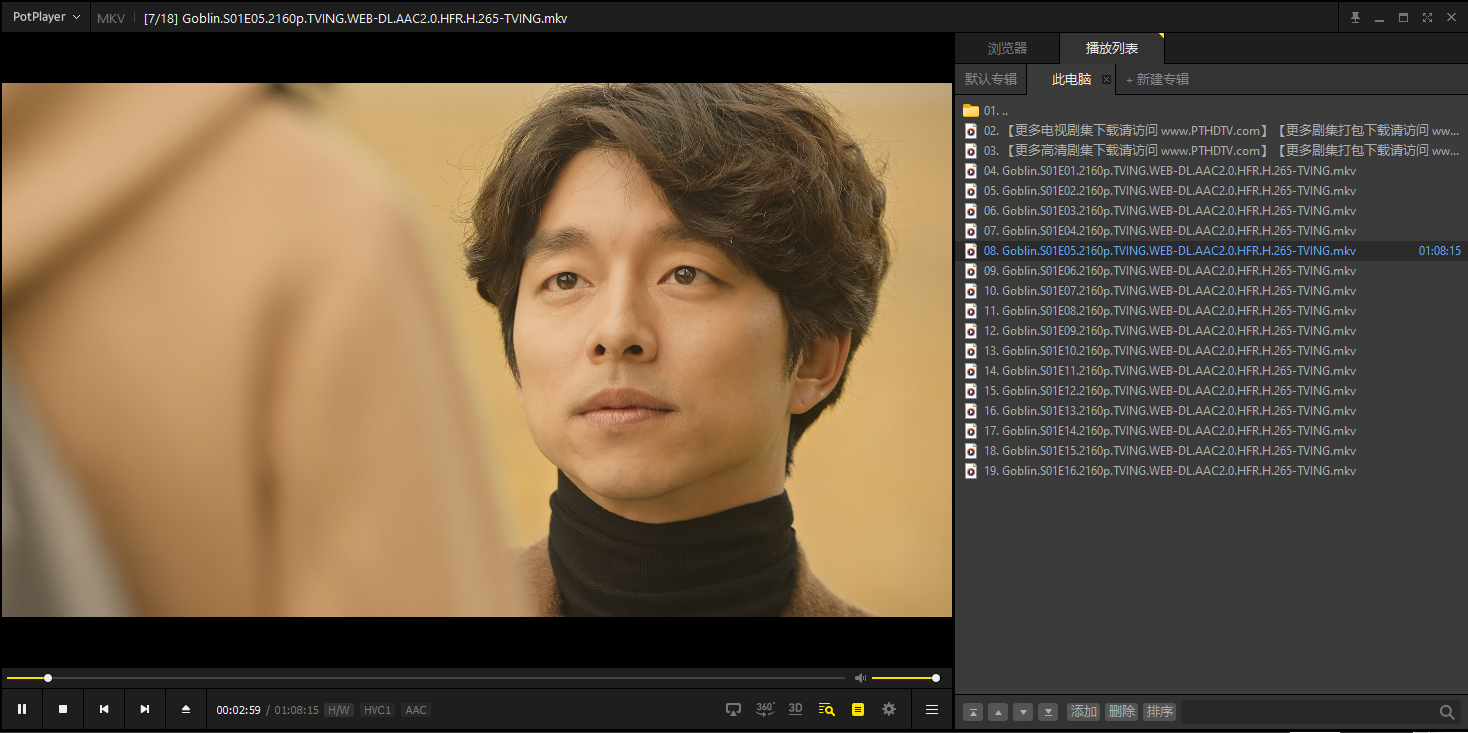Close the 此电脑 album tab
This screenshot has width=1468, height=733.
coord(1106,79)
